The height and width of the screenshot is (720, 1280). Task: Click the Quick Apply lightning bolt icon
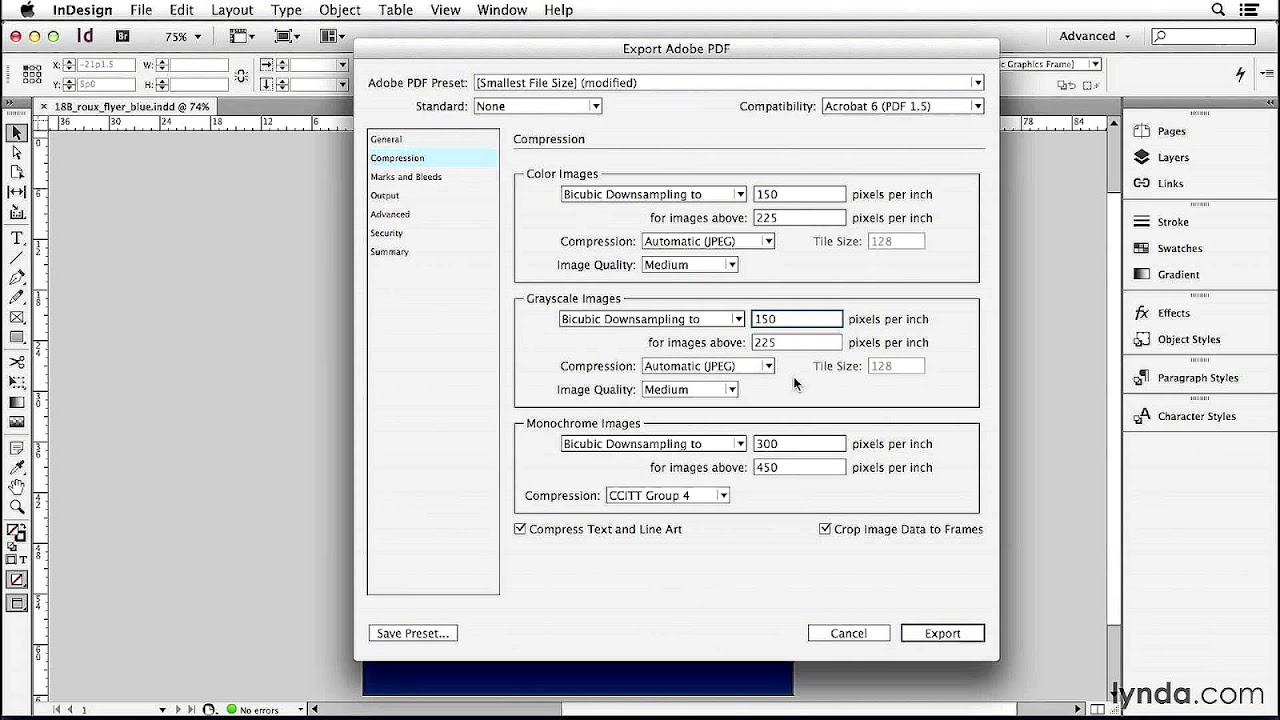(x=1241, y=74)
